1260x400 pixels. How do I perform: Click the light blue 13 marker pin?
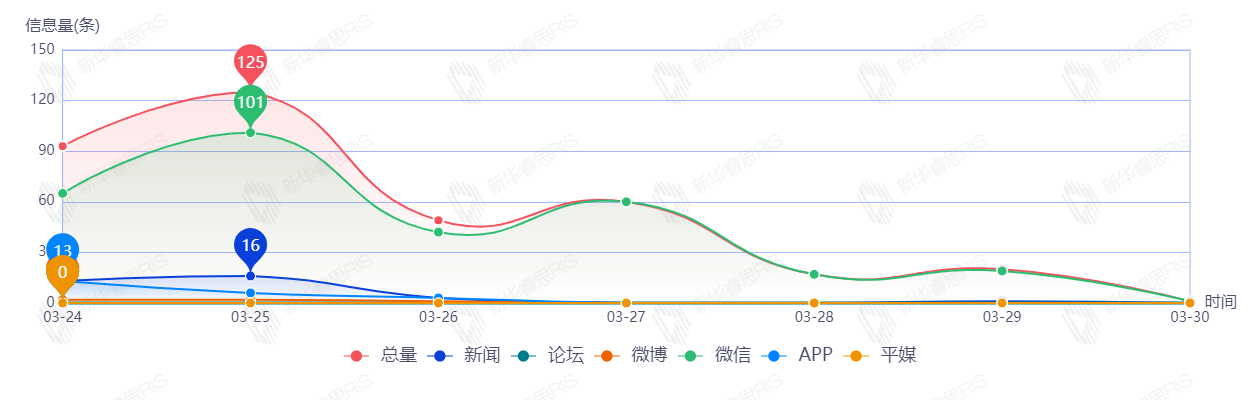pyautogui.click(x=62, y=250)
